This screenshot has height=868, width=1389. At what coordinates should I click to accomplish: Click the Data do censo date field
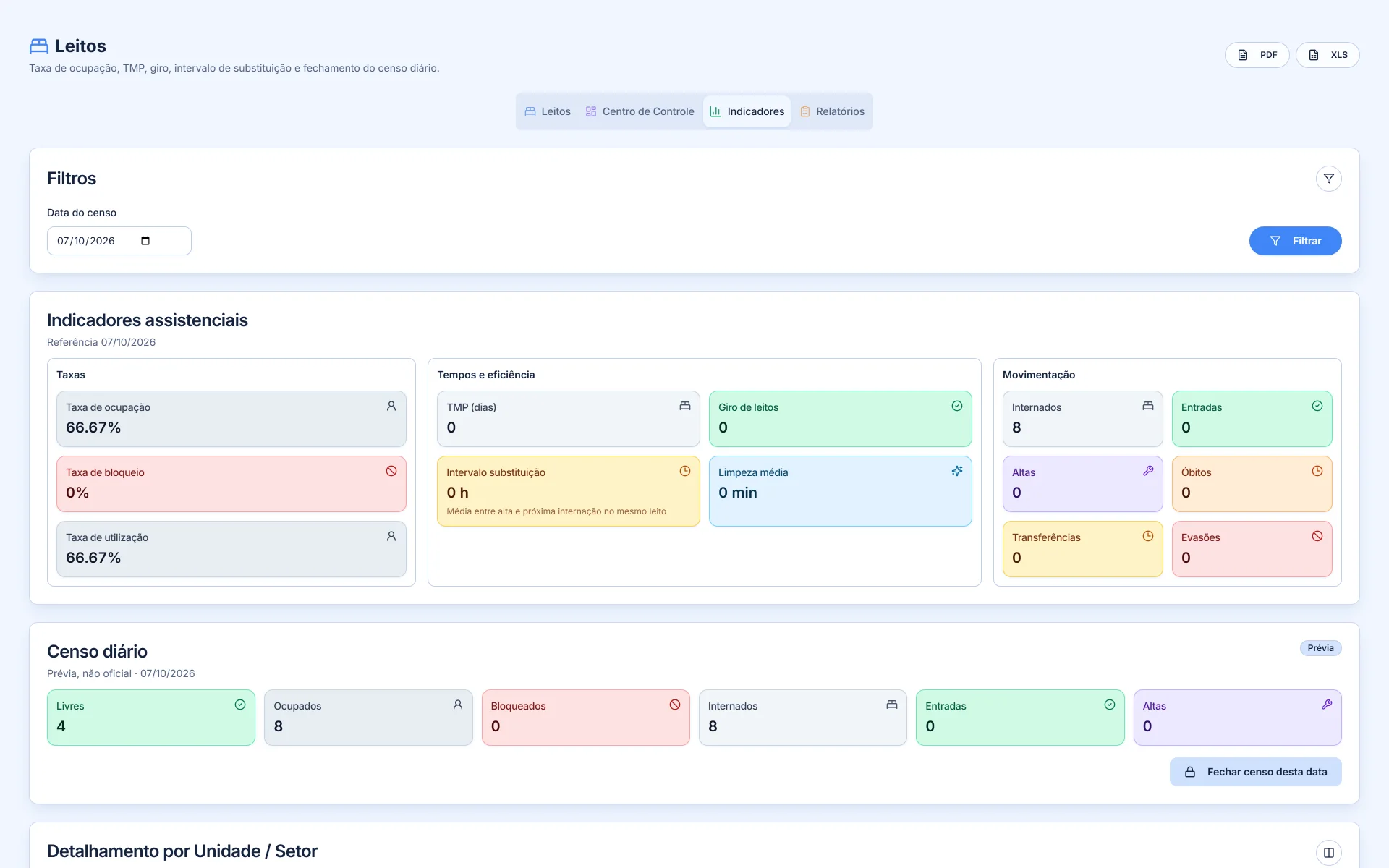pos(119,241)
